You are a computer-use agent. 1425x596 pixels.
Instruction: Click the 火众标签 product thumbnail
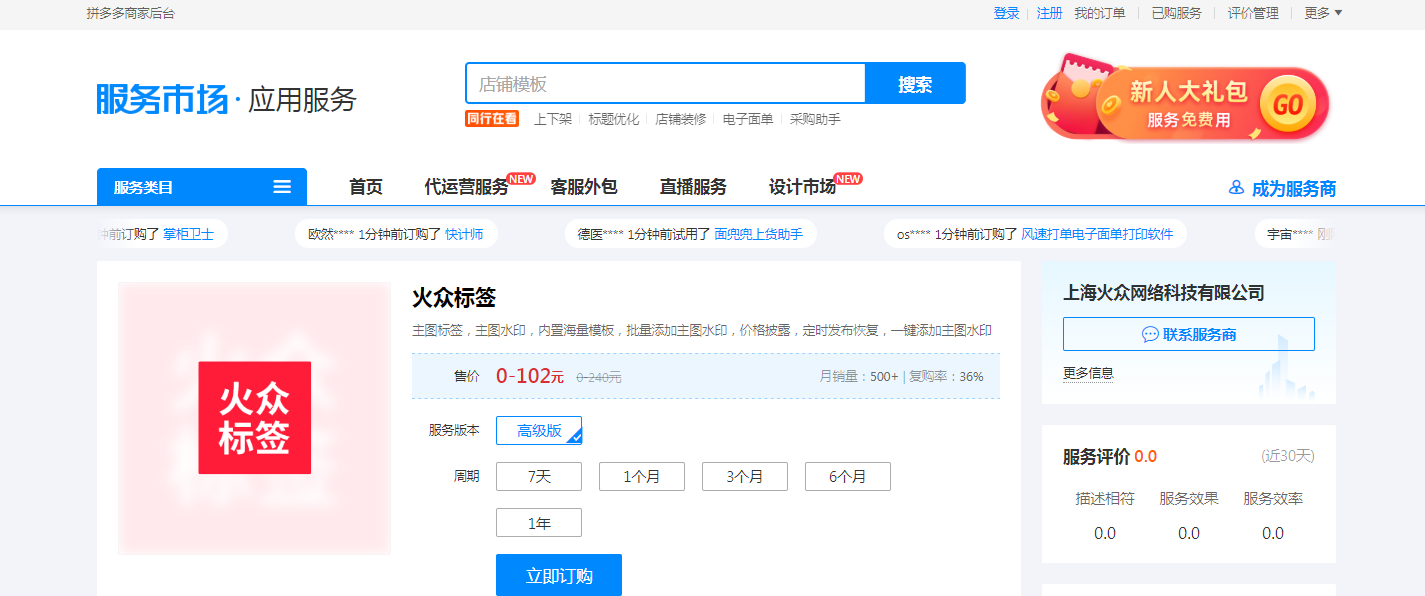pos(255,418)
